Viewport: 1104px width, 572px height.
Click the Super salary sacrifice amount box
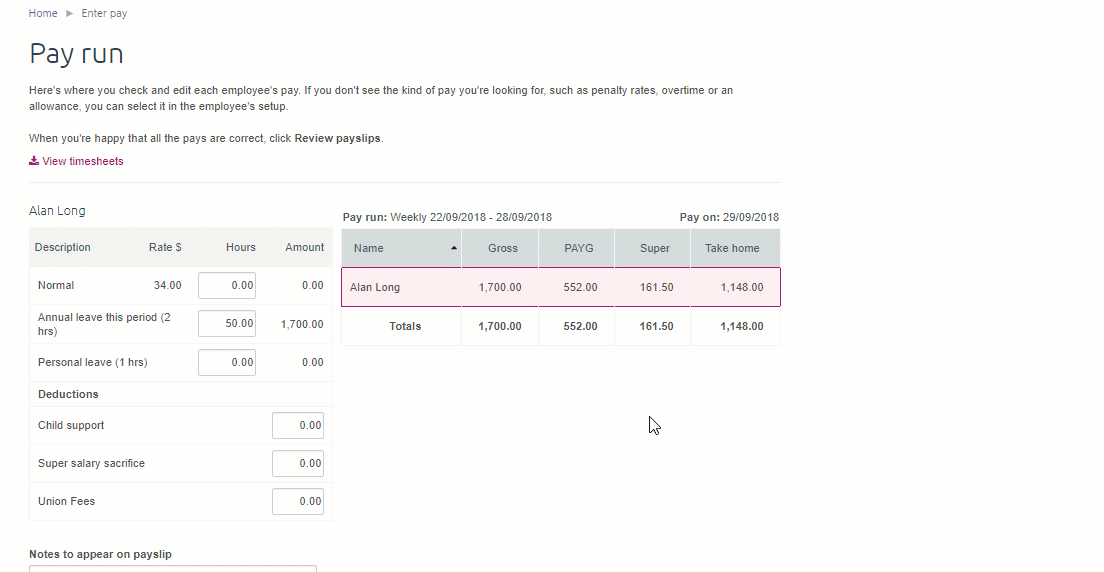pos(298,463)
